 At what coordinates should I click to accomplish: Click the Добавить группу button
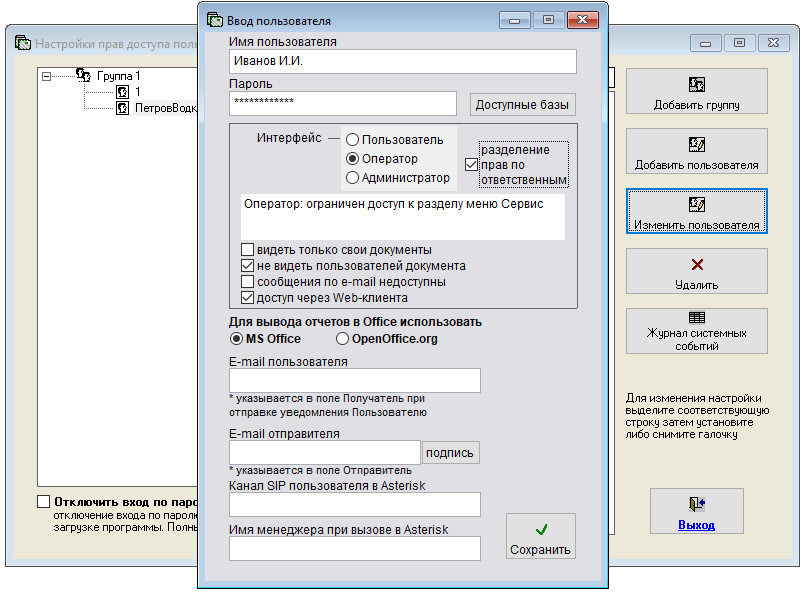(x=697, y=91)
